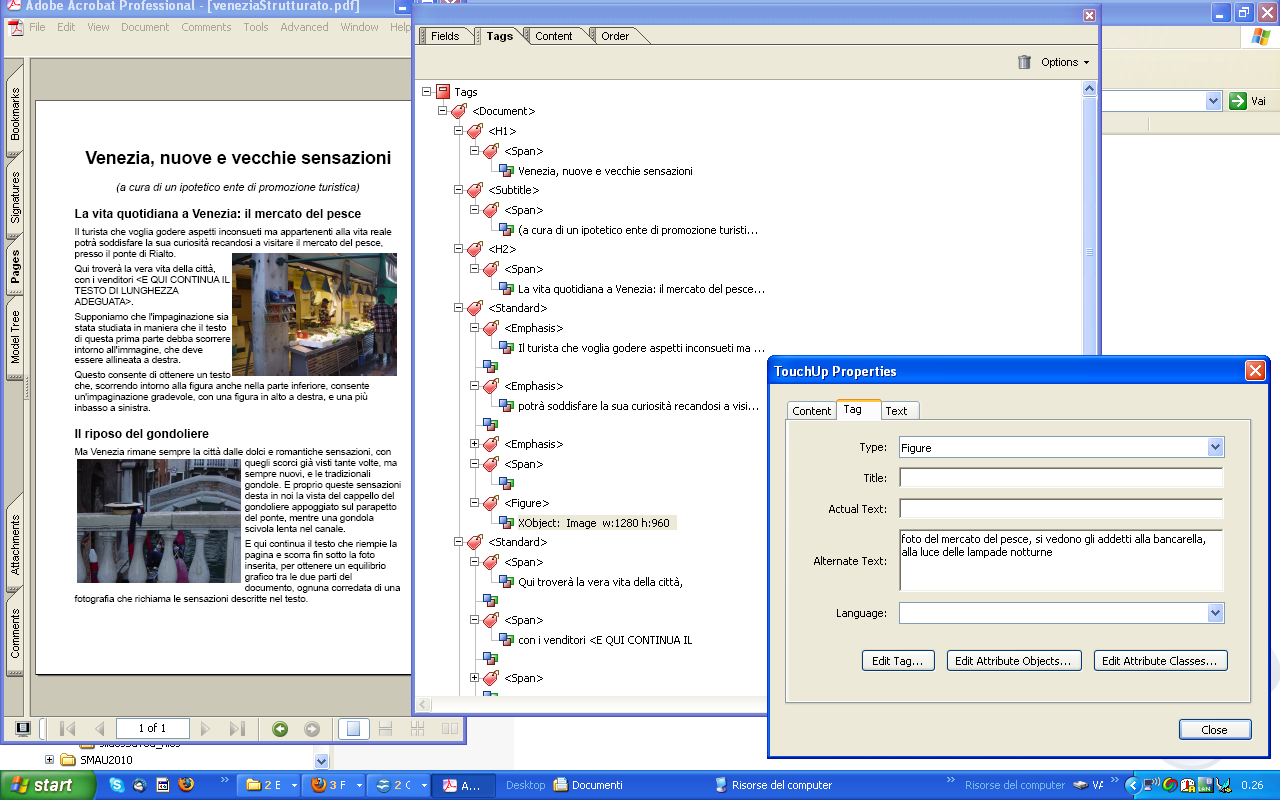Click the trash icon in Tags panel
The image size is (1280, 800).
(x=1024, y=62)
